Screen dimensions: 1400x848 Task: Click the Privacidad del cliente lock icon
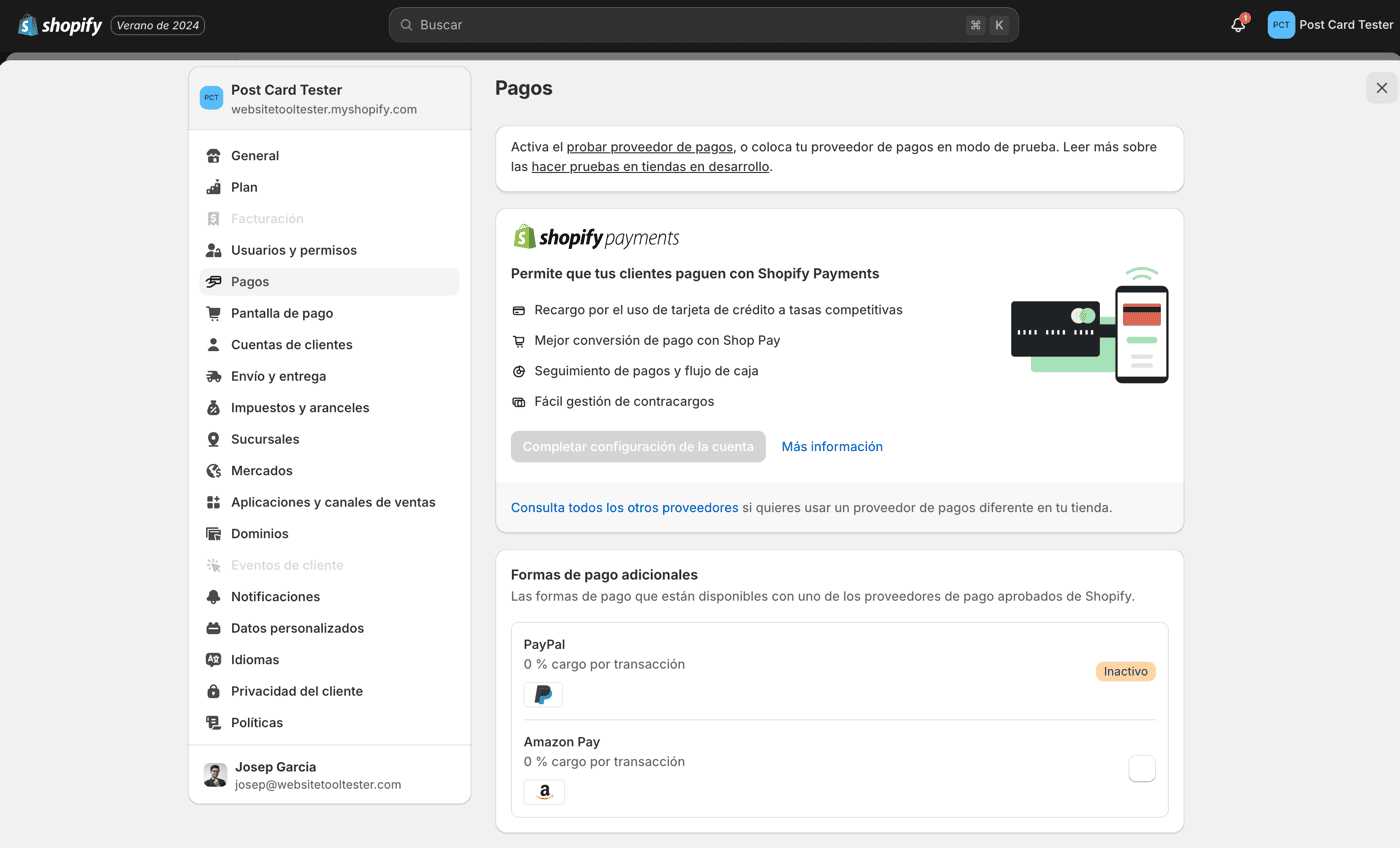pyautogui.click(x=213, y=691)
